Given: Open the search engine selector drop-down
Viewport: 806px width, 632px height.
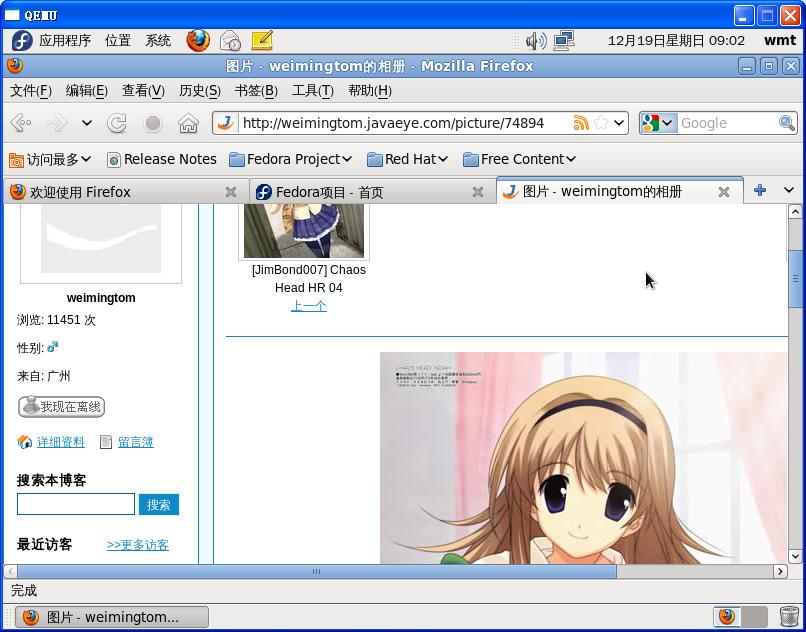Looking at the screenshot, I should click(657, 123).
